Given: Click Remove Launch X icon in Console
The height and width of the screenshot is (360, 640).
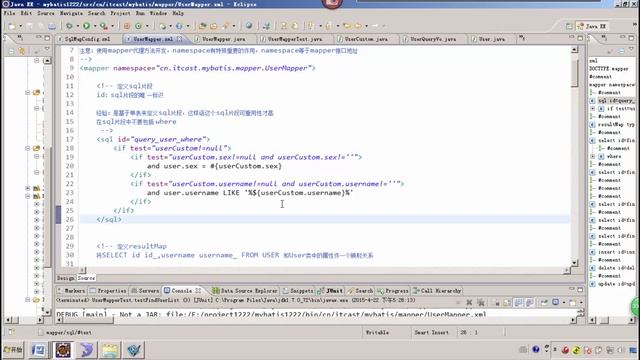Looking at the screenshot, I should (469, 302).
